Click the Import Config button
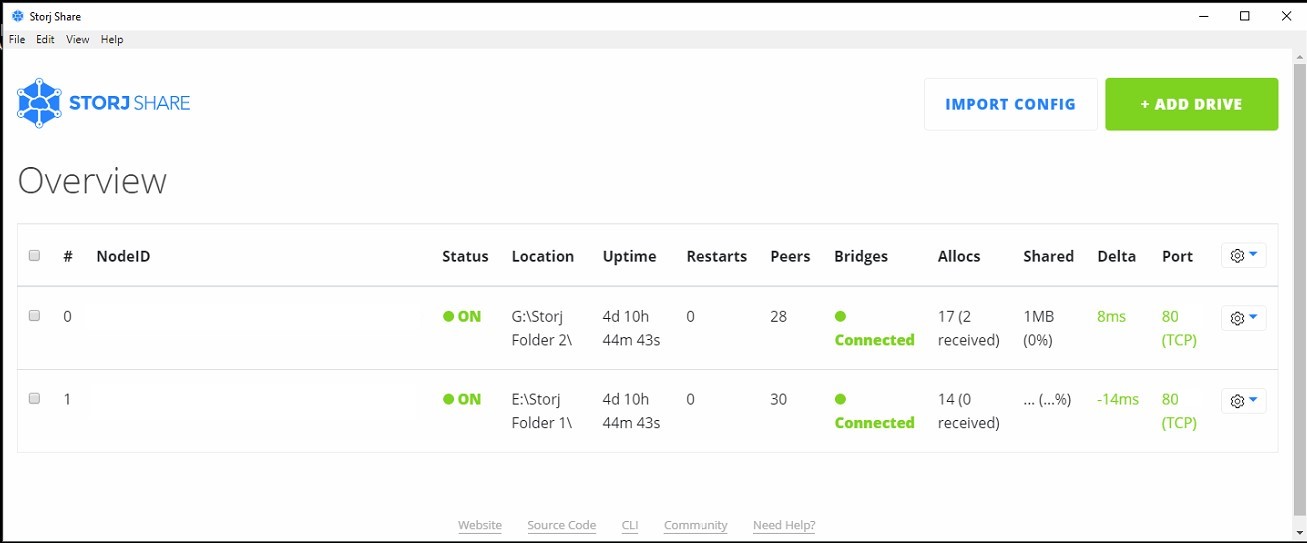The image size is (1307, 543). [x=1010, y=104]
